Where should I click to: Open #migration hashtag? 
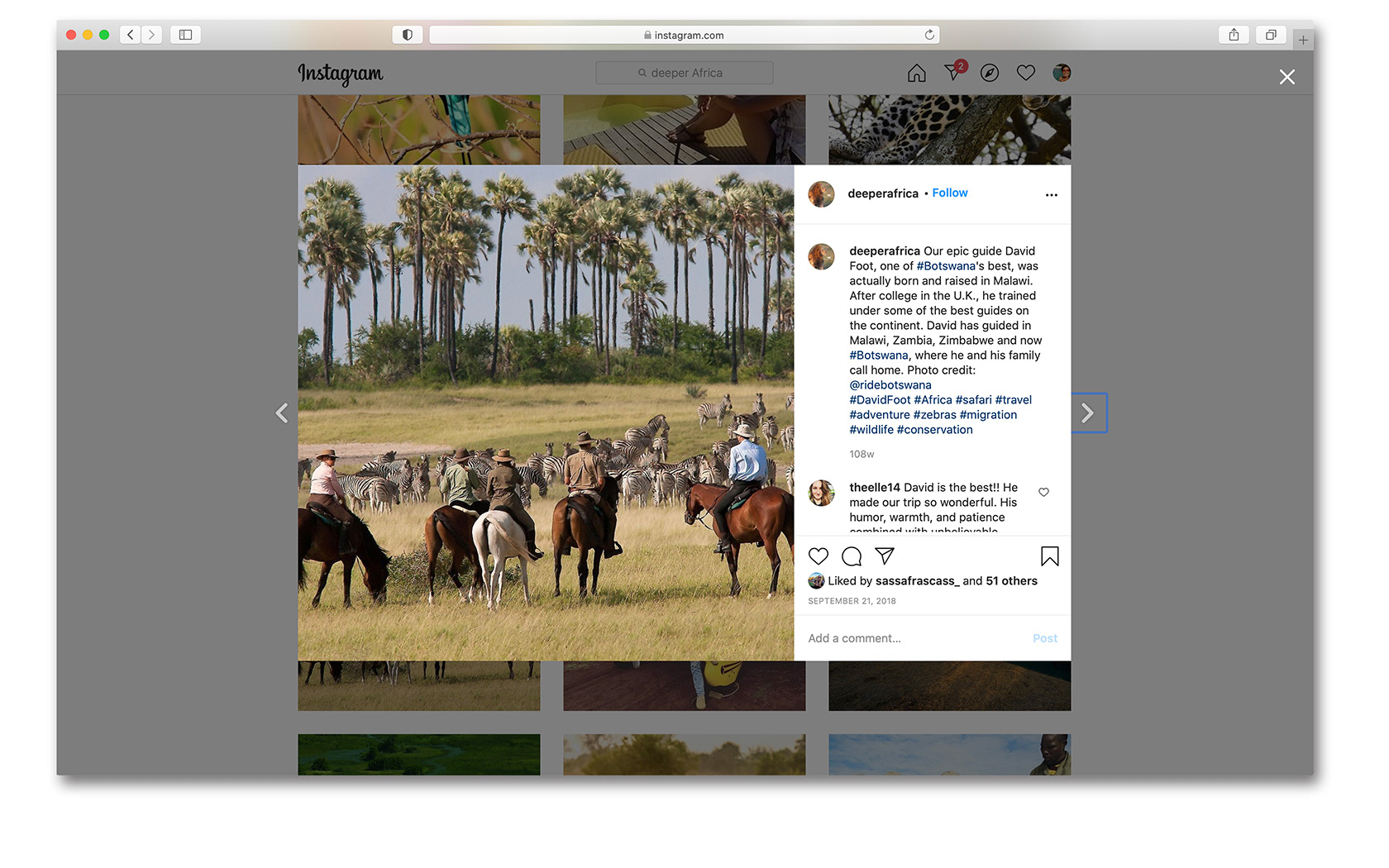[988, 415]
